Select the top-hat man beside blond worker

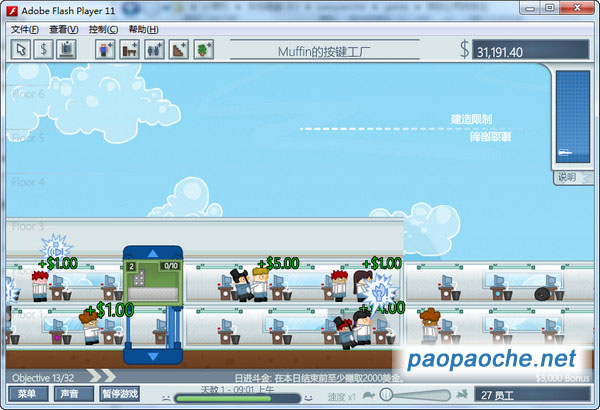click(x=241, y=284)
